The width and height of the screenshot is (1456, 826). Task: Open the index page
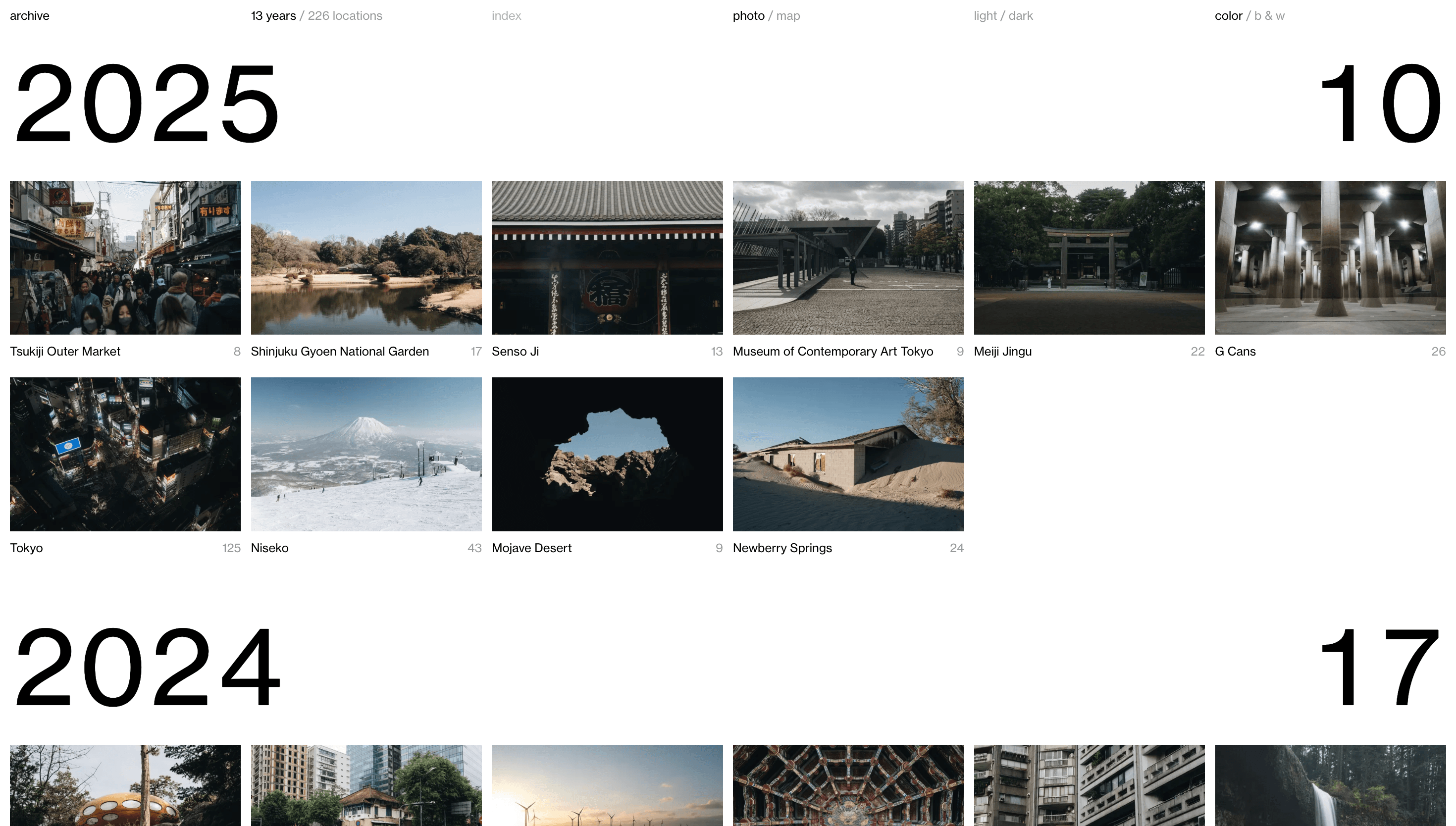(506, 15)
